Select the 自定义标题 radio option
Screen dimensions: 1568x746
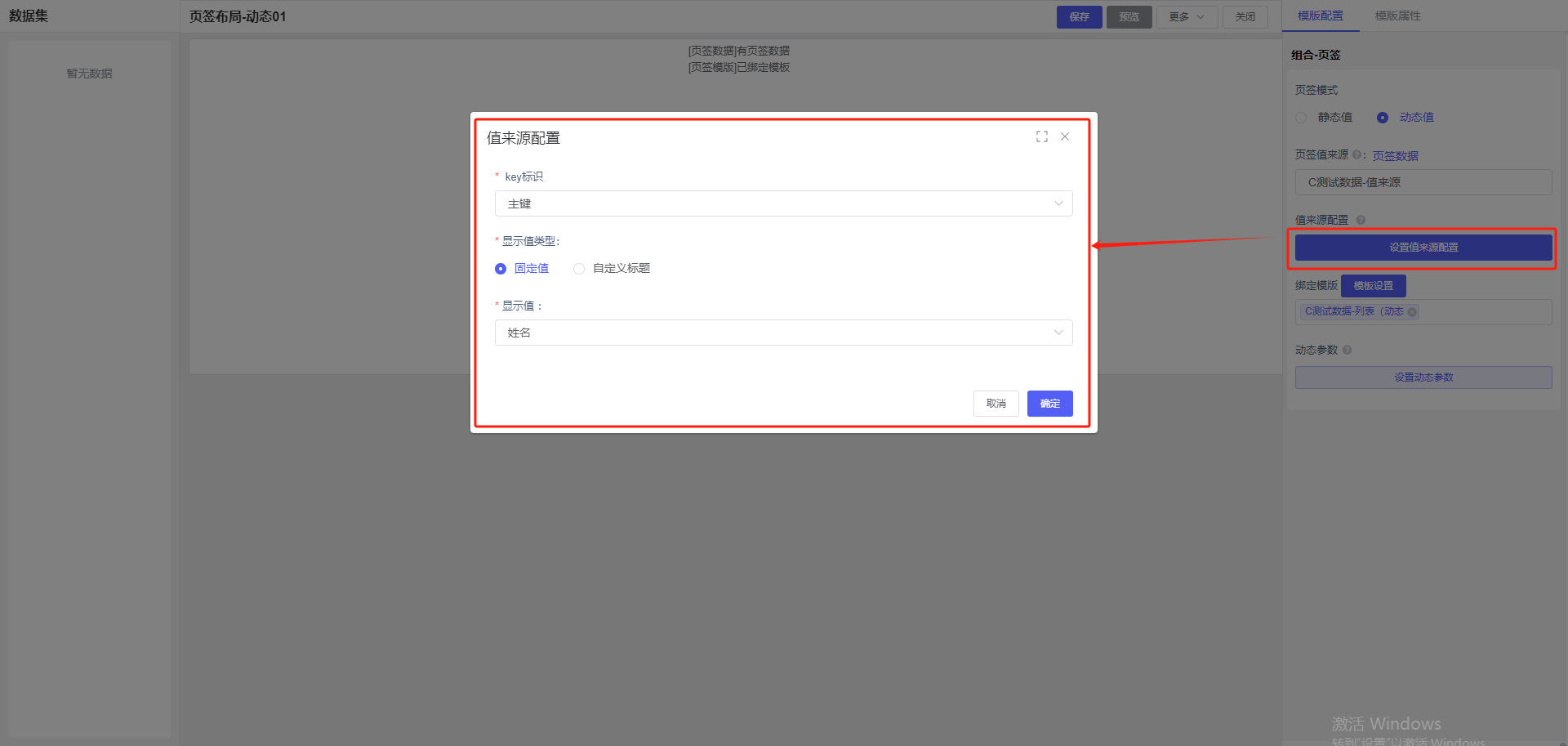pyautogui.click(x=579, y=269)
